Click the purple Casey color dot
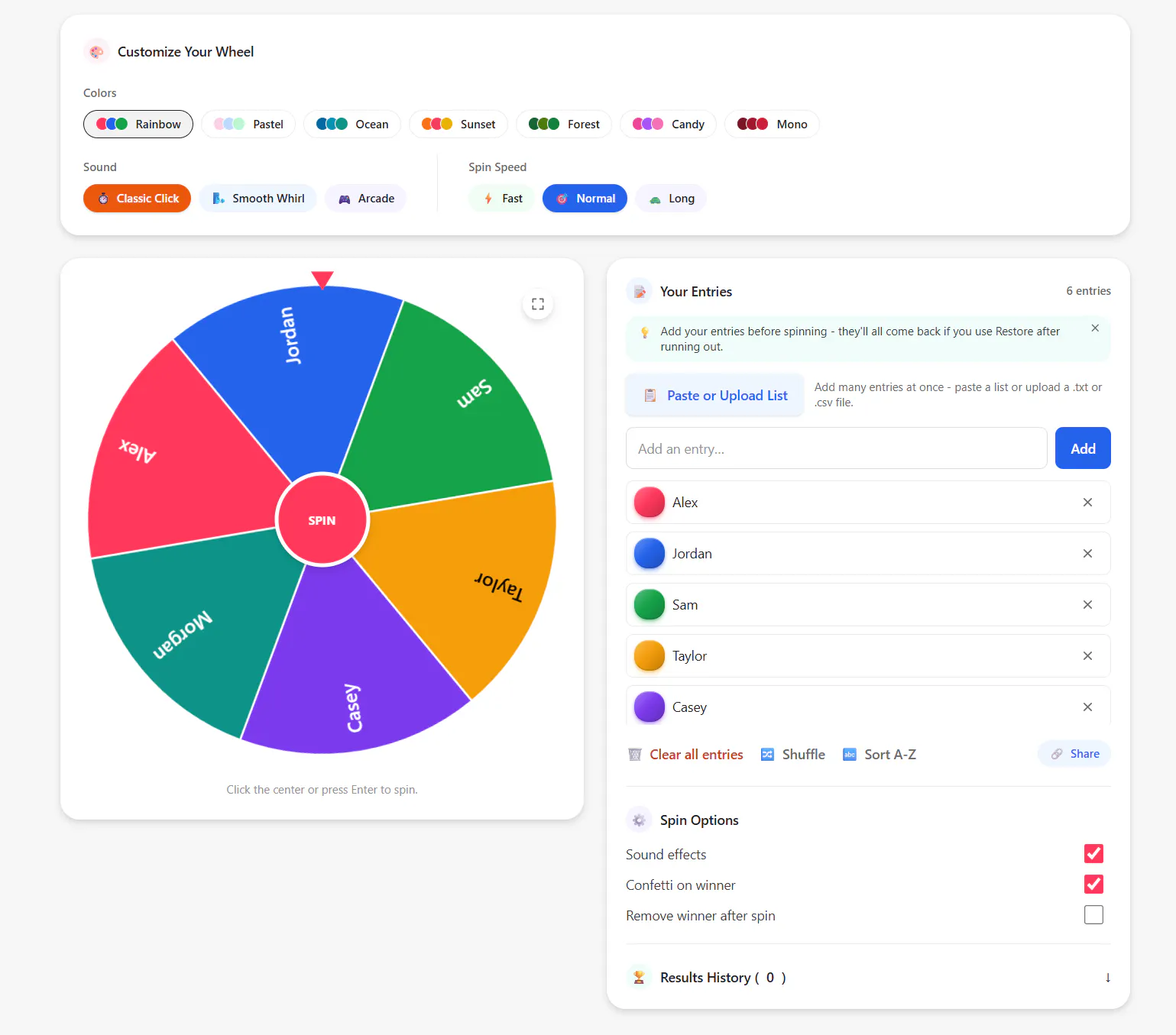Viewport: 1176px width, 1035px height. (650, 707)
